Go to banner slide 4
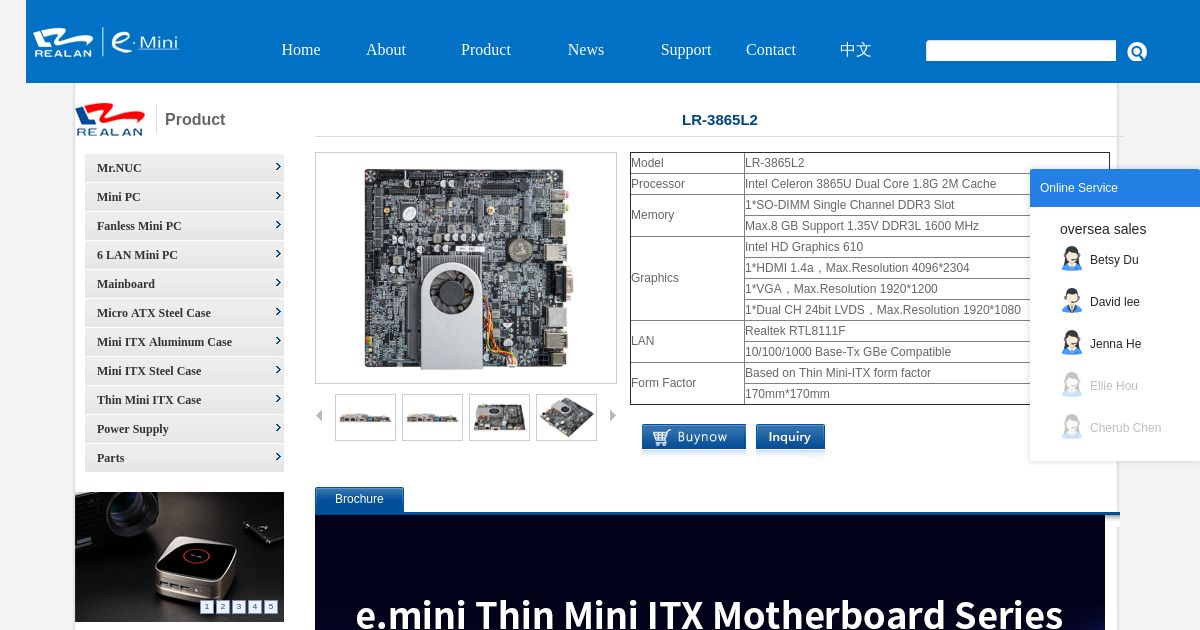1200x630 pixels. 255,607
